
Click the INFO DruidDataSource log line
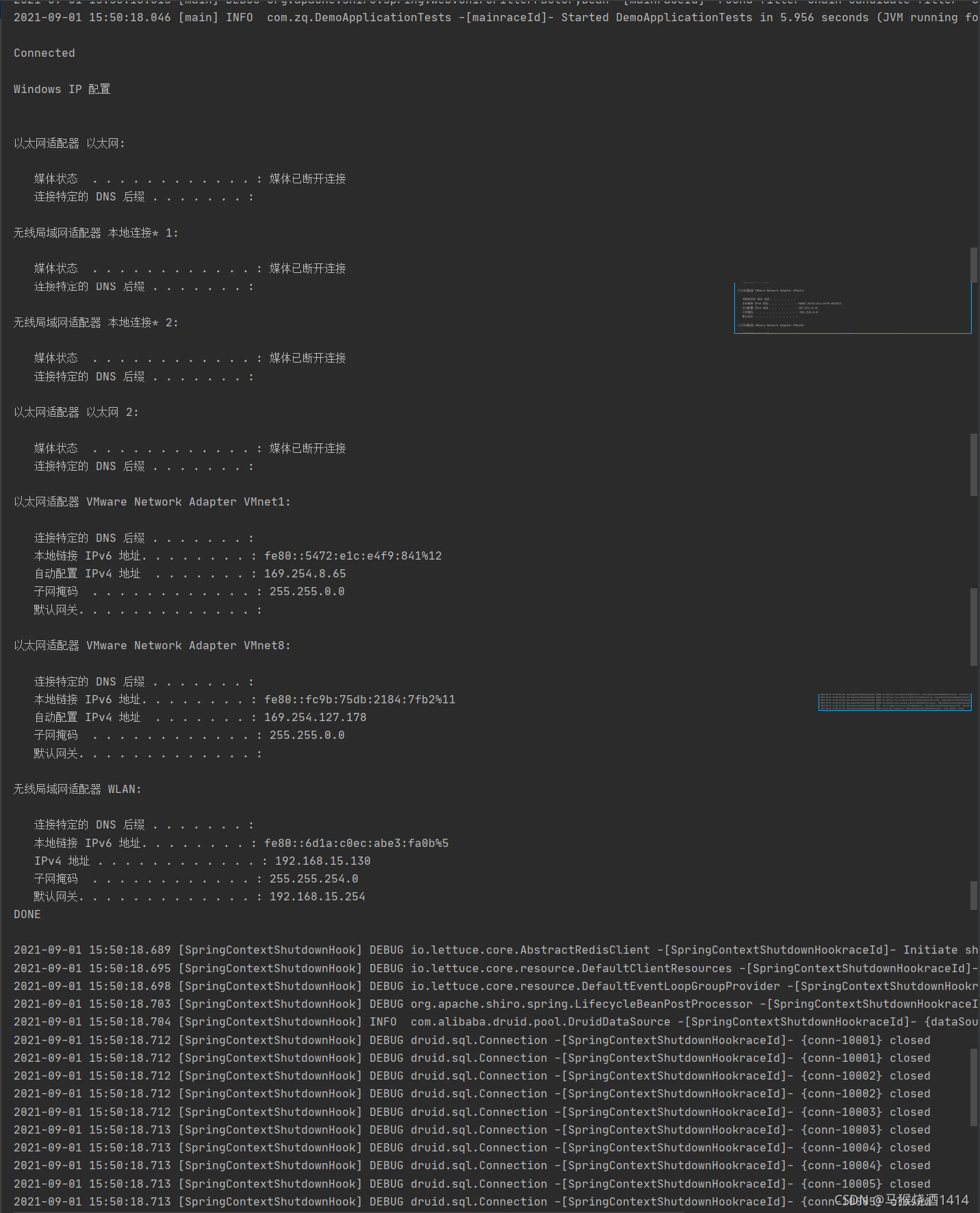(x=495, y=1021)
